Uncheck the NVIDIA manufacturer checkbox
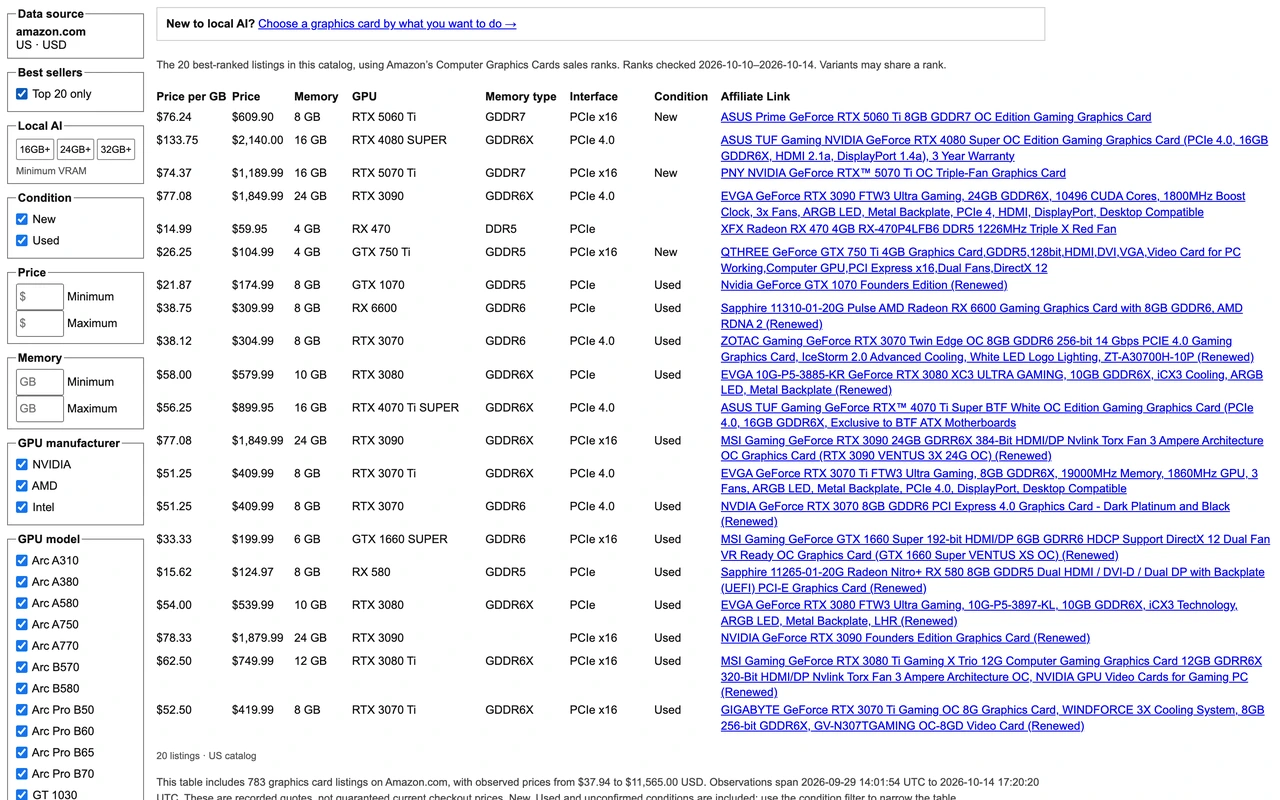 coord(22,464)
